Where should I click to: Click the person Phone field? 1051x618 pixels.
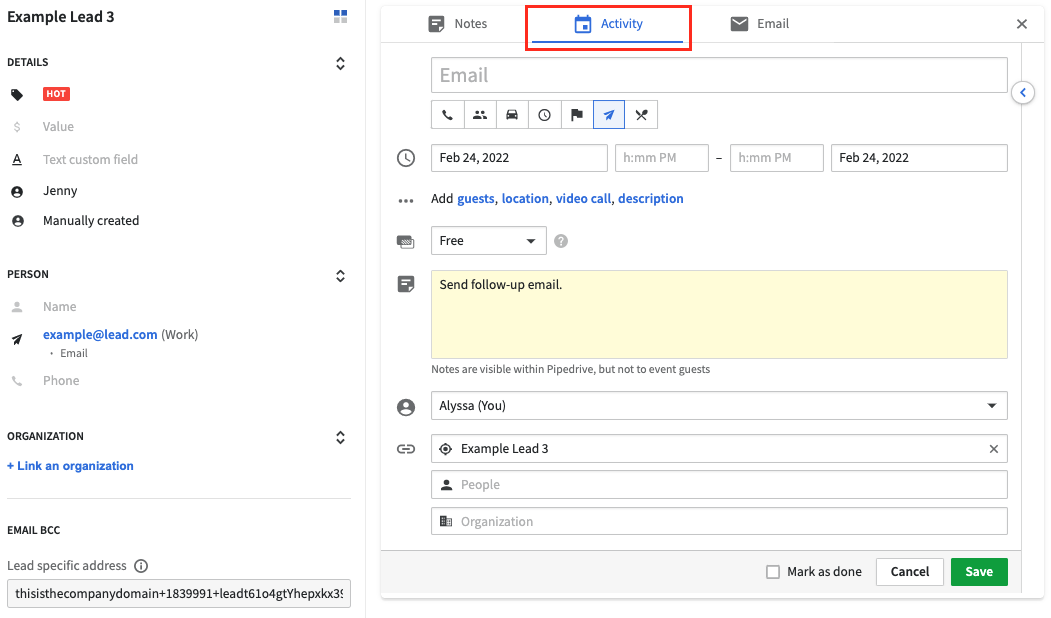click(x=61, y=381)
